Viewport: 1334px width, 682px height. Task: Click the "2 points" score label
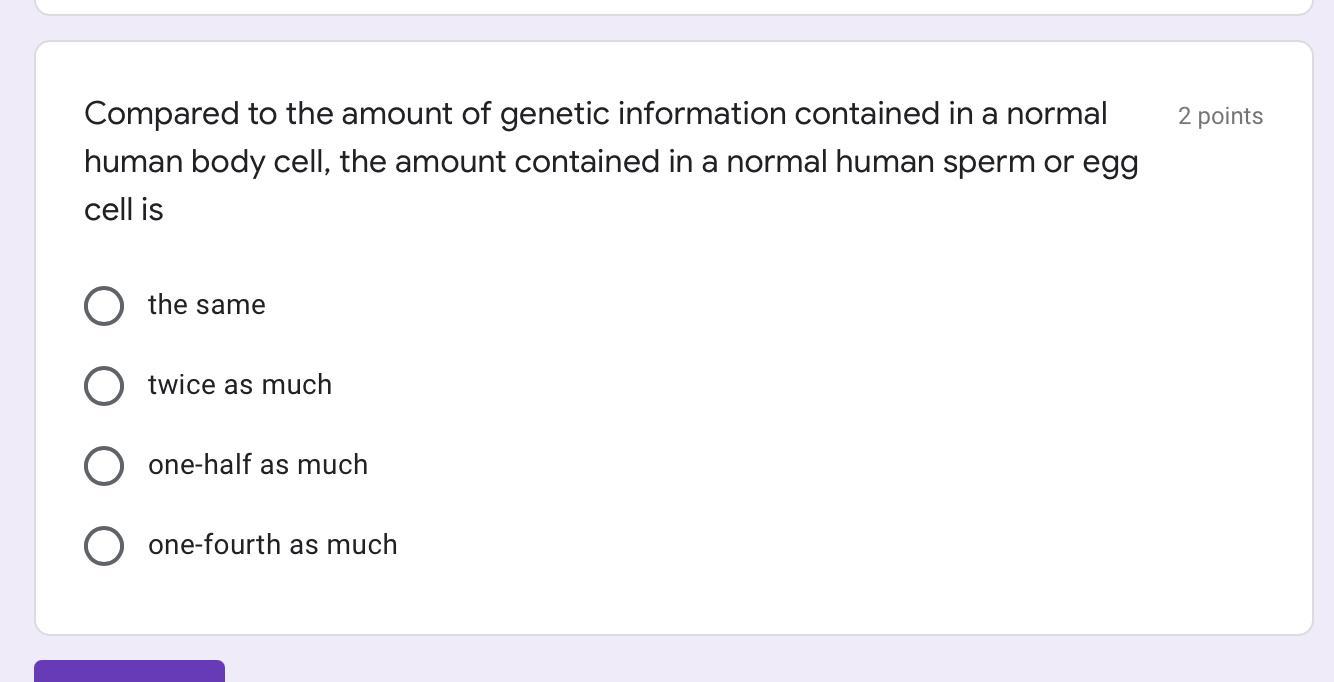tap(1220, 116)
